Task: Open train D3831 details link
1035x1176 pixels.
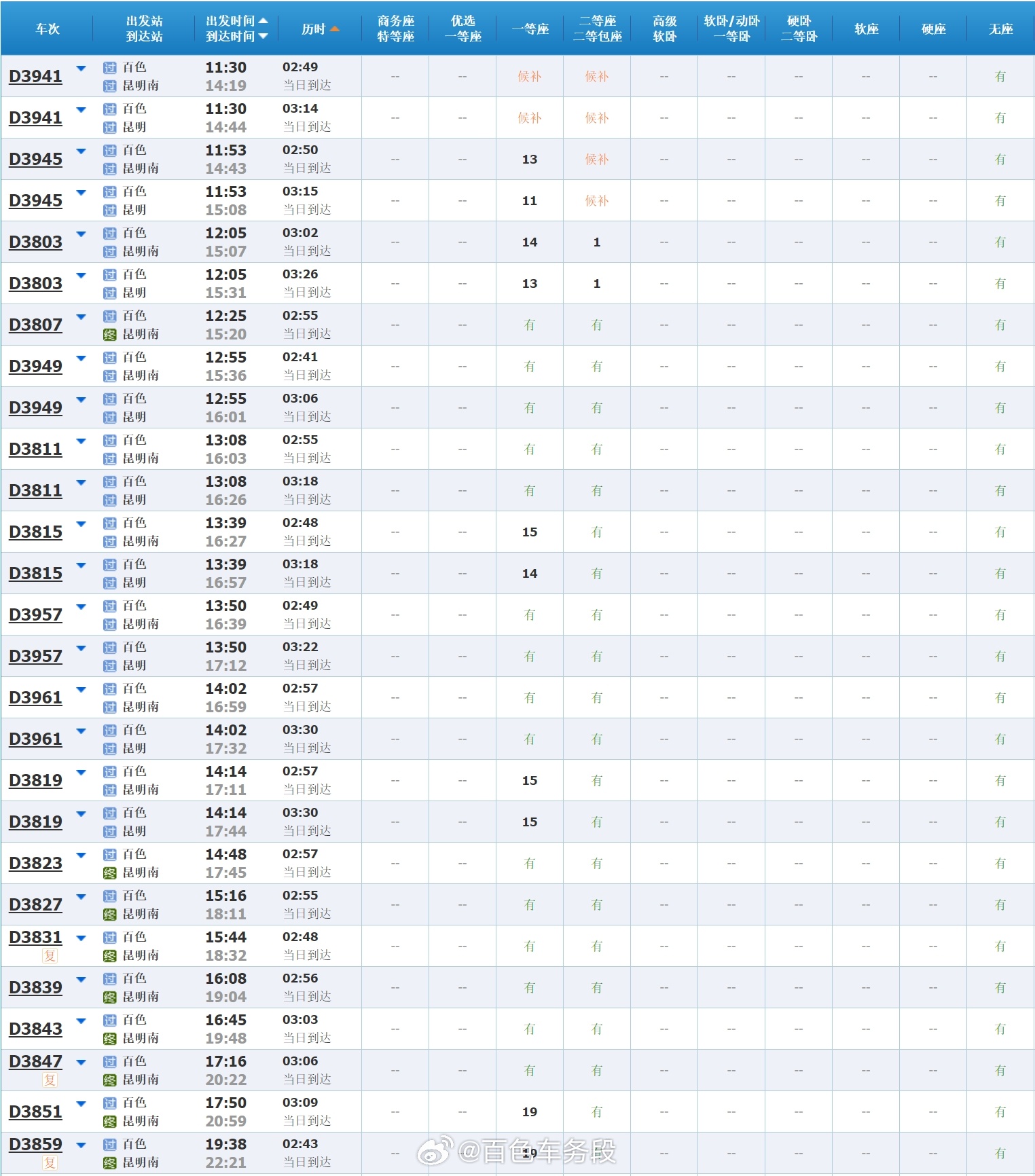Action: [35, 938]
